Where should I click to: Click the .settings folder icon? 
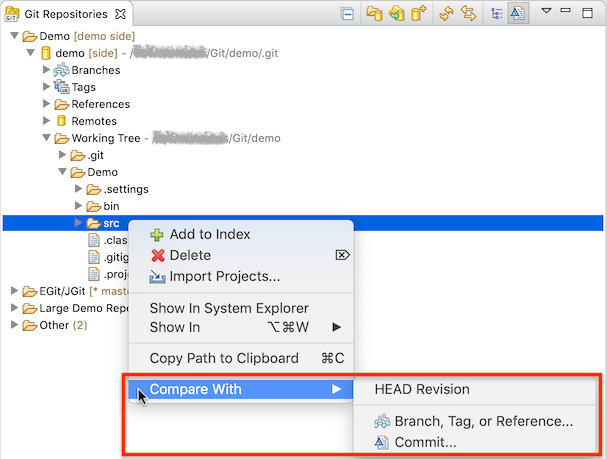(x=93, y=189)
